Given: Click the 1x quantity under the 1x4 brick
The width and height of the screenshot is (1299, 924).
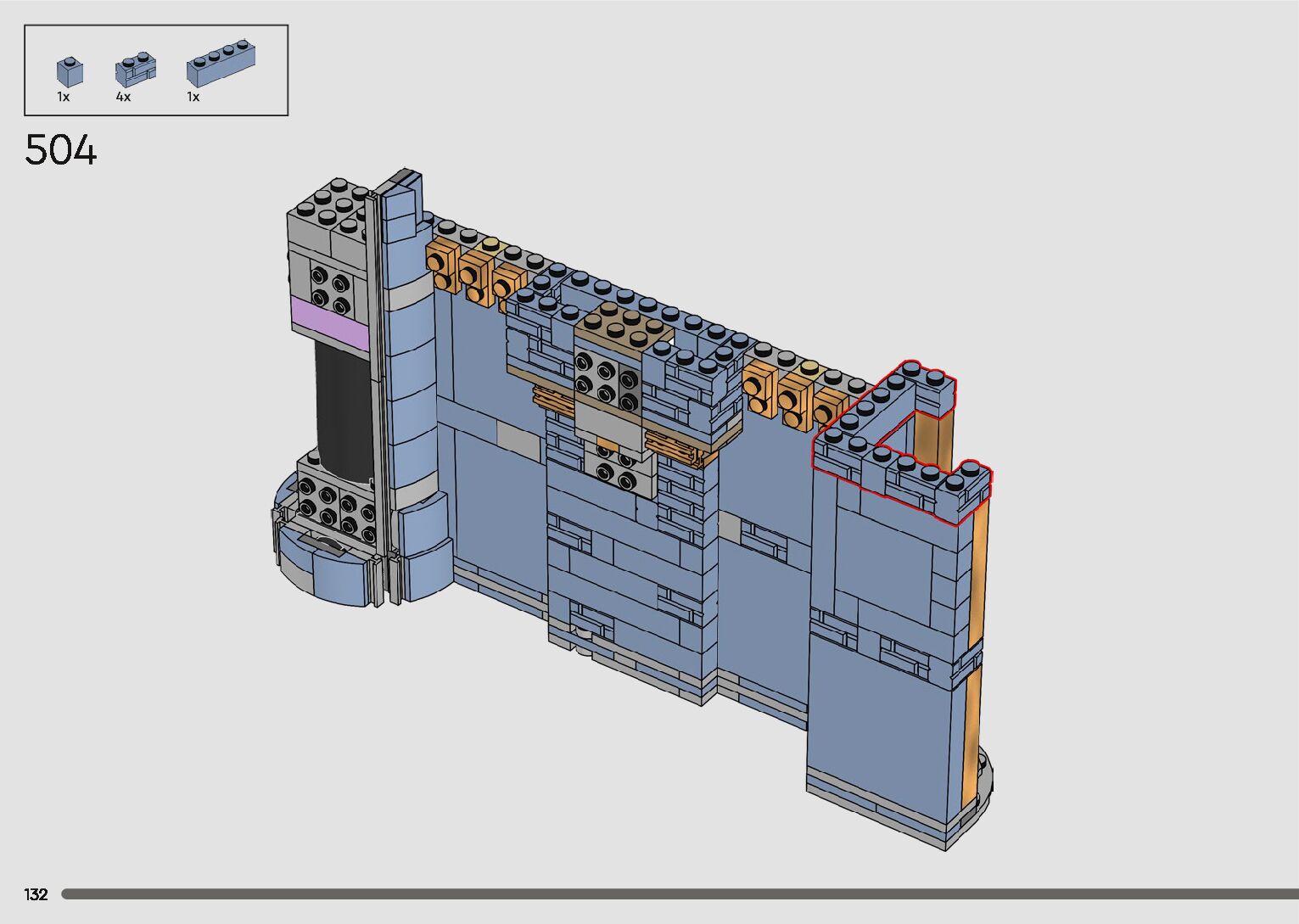Looking at the screenshot, I should click(x=193, y=98).
